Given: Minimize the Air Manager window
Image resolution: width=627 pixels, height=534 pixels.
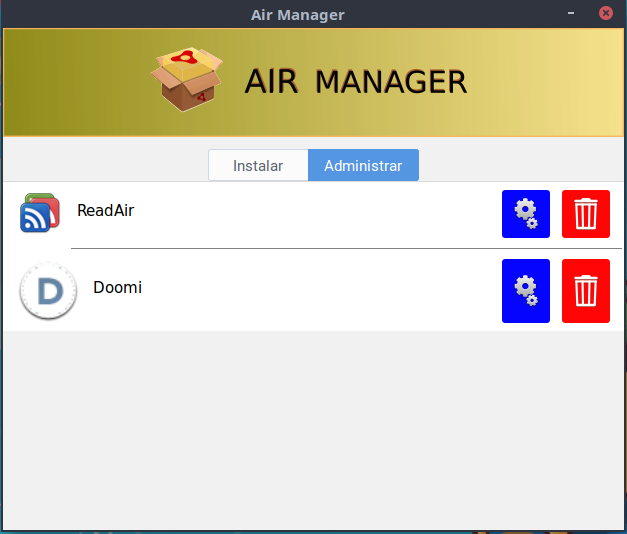Looking at the screenshot, I should 572,14.
